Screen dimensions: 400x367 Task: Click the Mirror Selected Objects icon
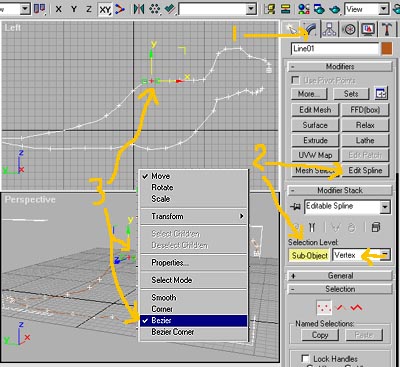tap(138, 9)
